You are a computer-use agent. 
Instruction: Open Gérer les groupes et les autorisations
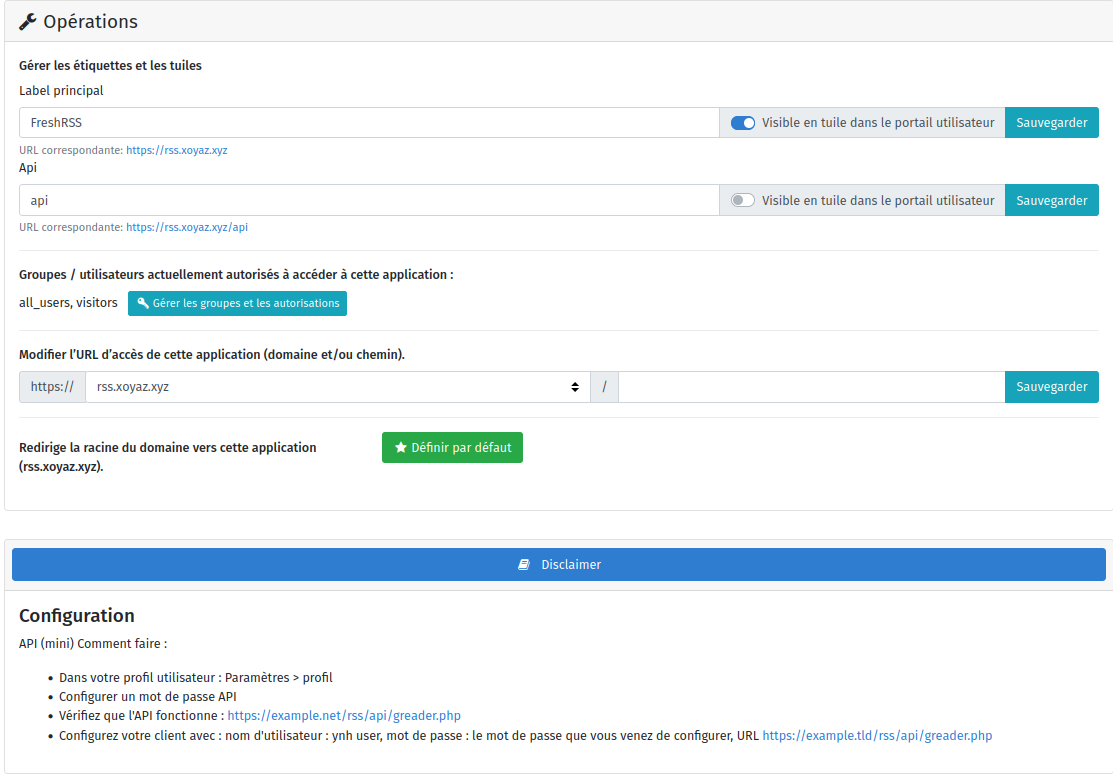pyautogui.click(x=237, y=303)
